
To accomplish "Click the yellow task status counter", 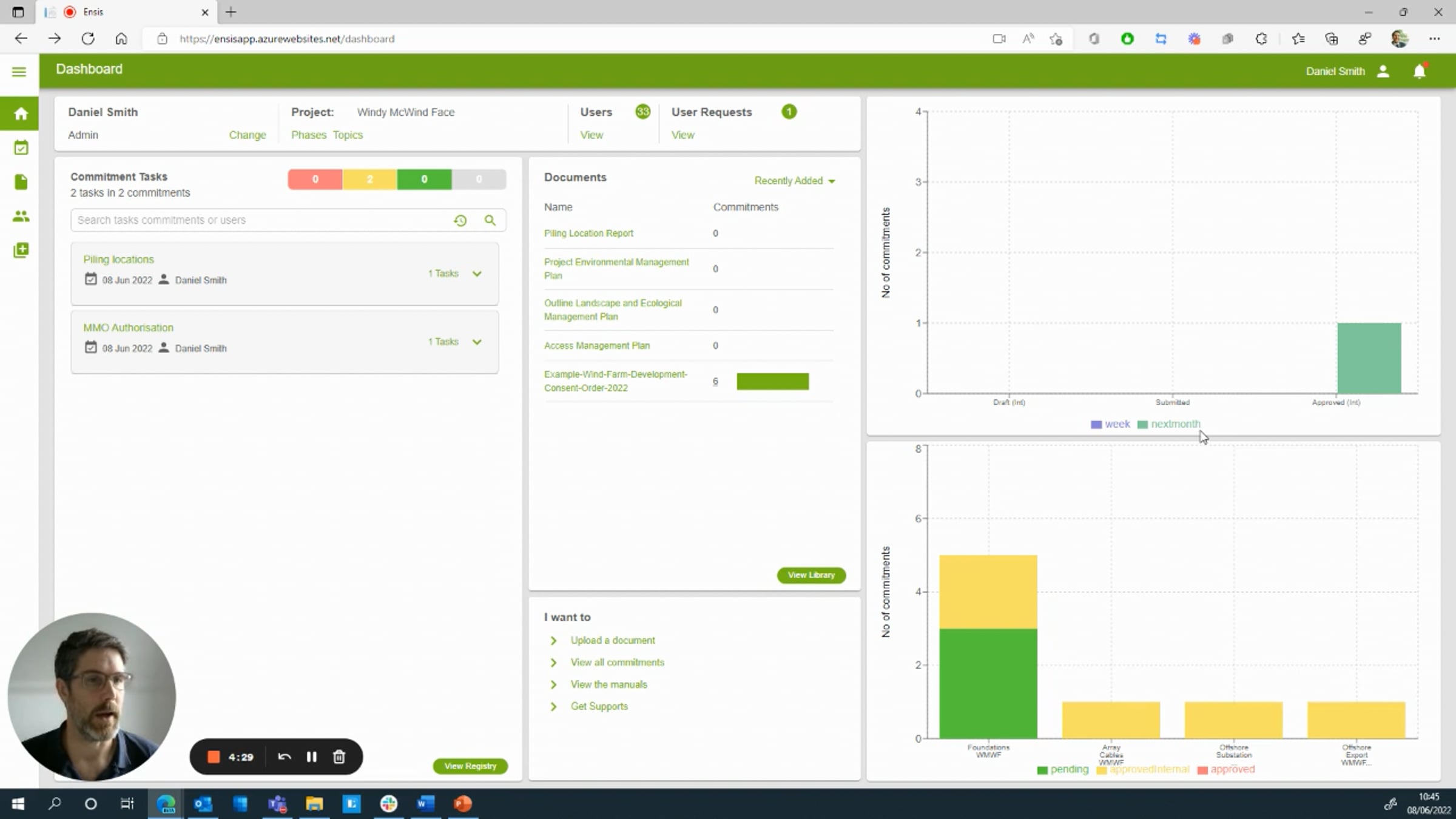I will (x=369, y=180).
